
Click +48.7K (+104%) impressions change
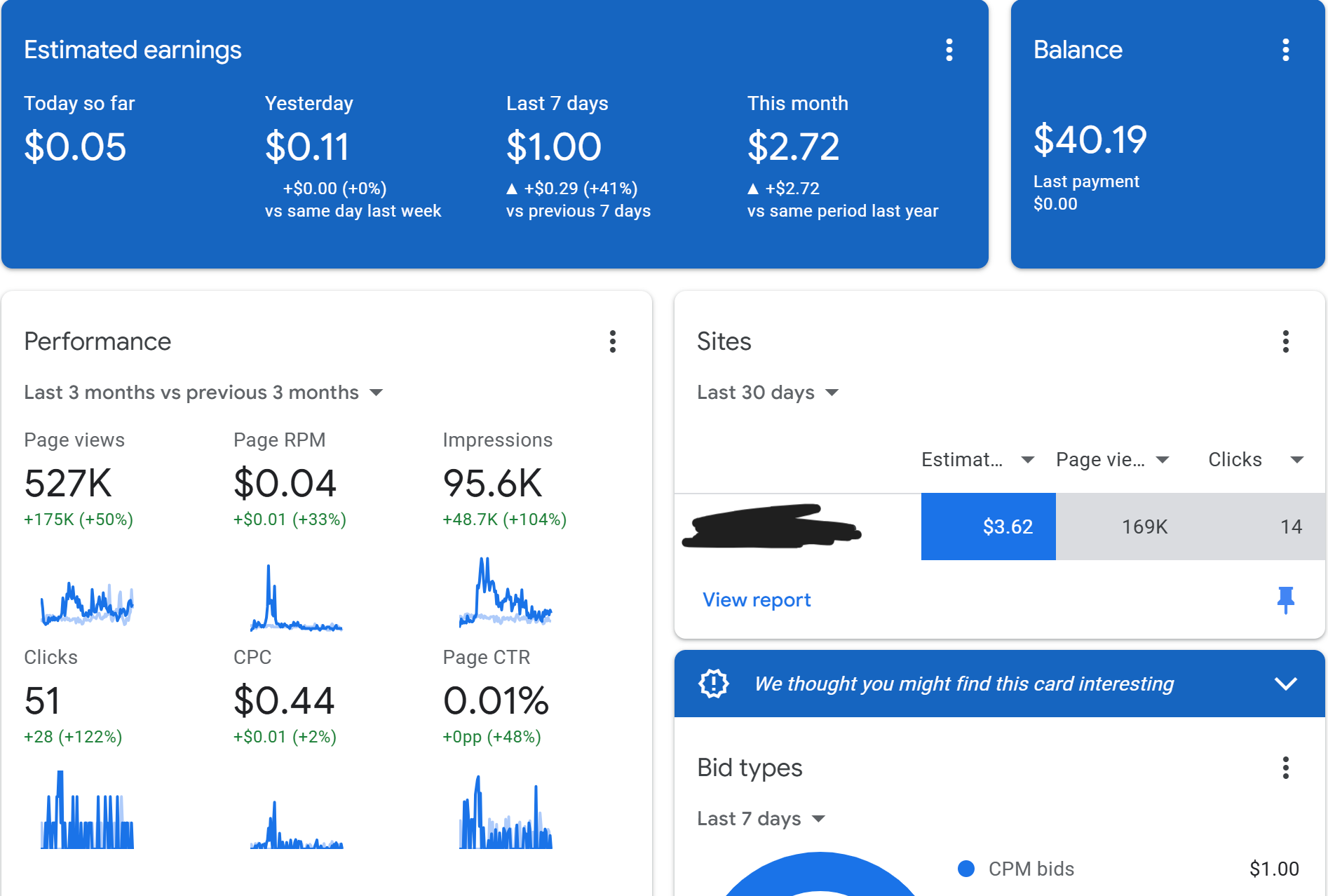coord(505,520)
